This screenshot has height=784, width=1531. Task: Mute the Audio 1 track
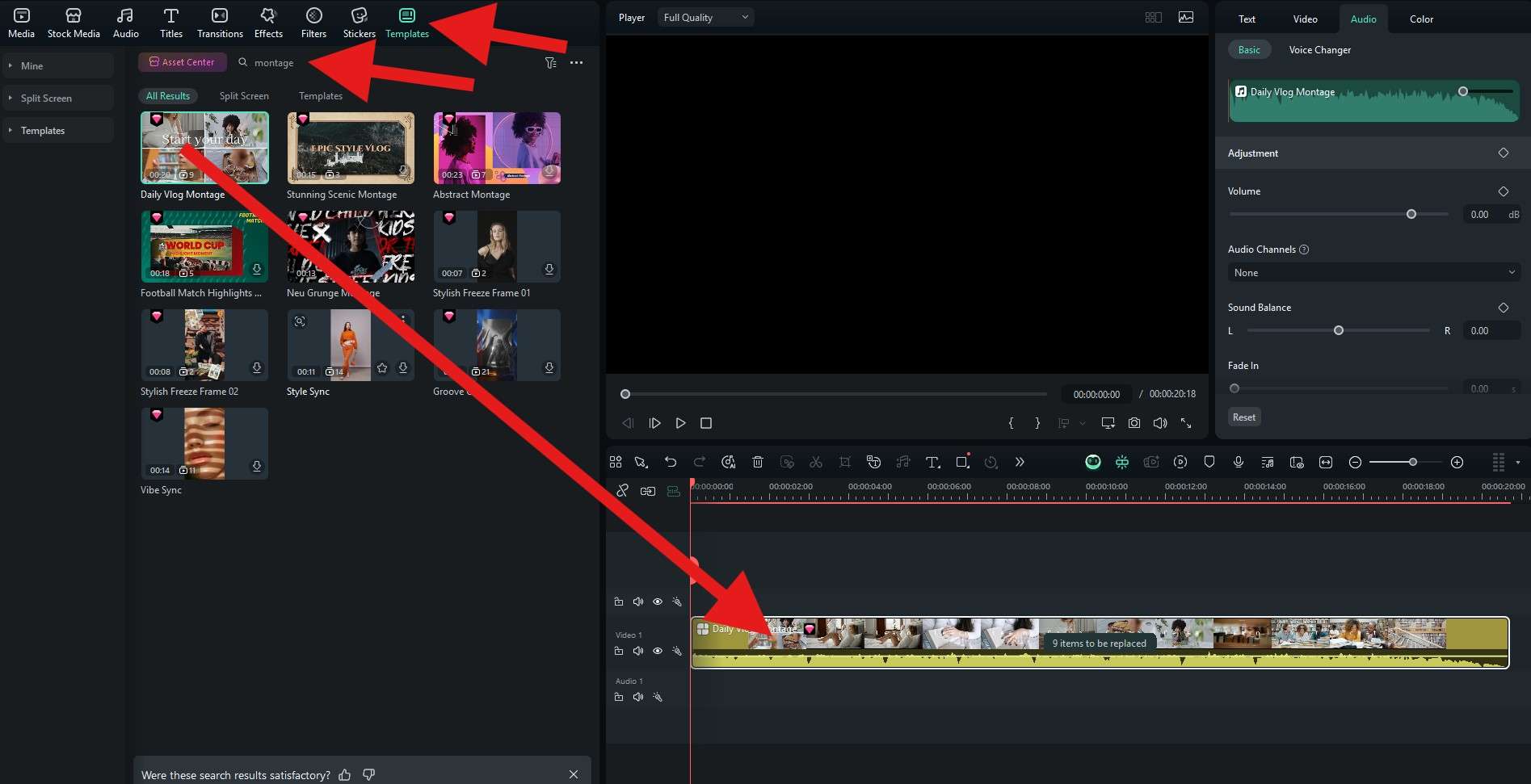[x=638, y=697]
